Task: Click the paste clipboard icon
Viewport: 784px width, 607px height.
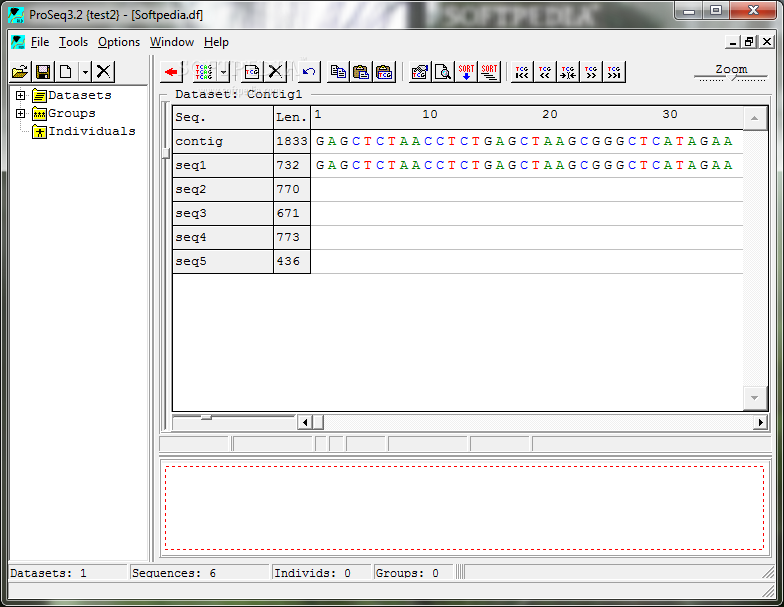Action: pyautogui.click(x=361, y=72)
